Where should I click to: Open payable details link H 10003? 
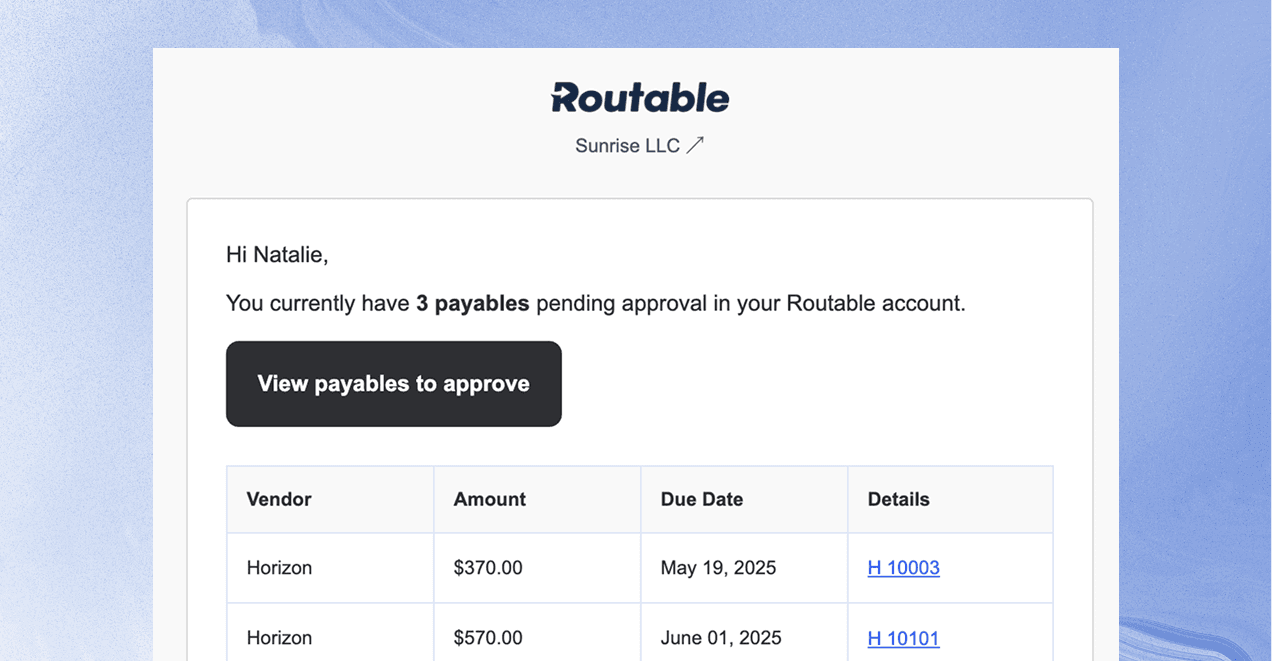tap(903, 568)
